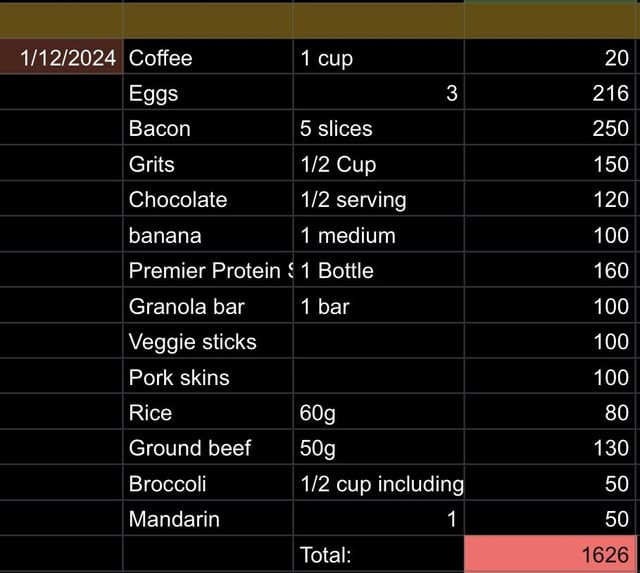Select the banana food name cell

[x=208, y=234]
